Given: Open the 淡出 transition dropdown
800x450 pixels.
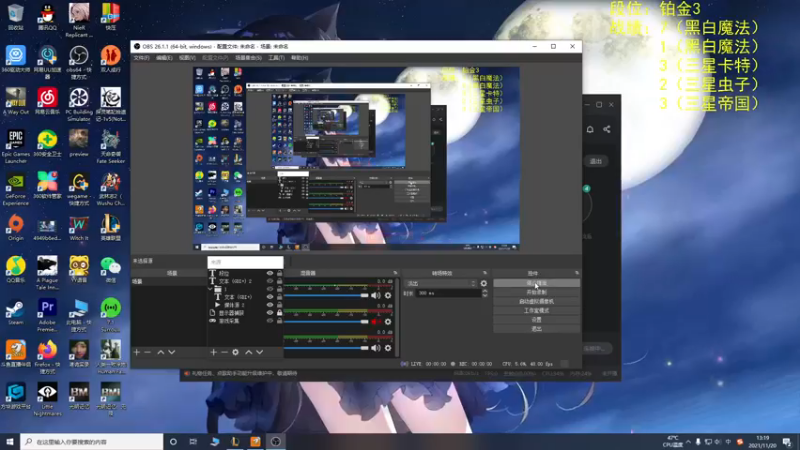Looking at the screenshot, I should (441, 283).
